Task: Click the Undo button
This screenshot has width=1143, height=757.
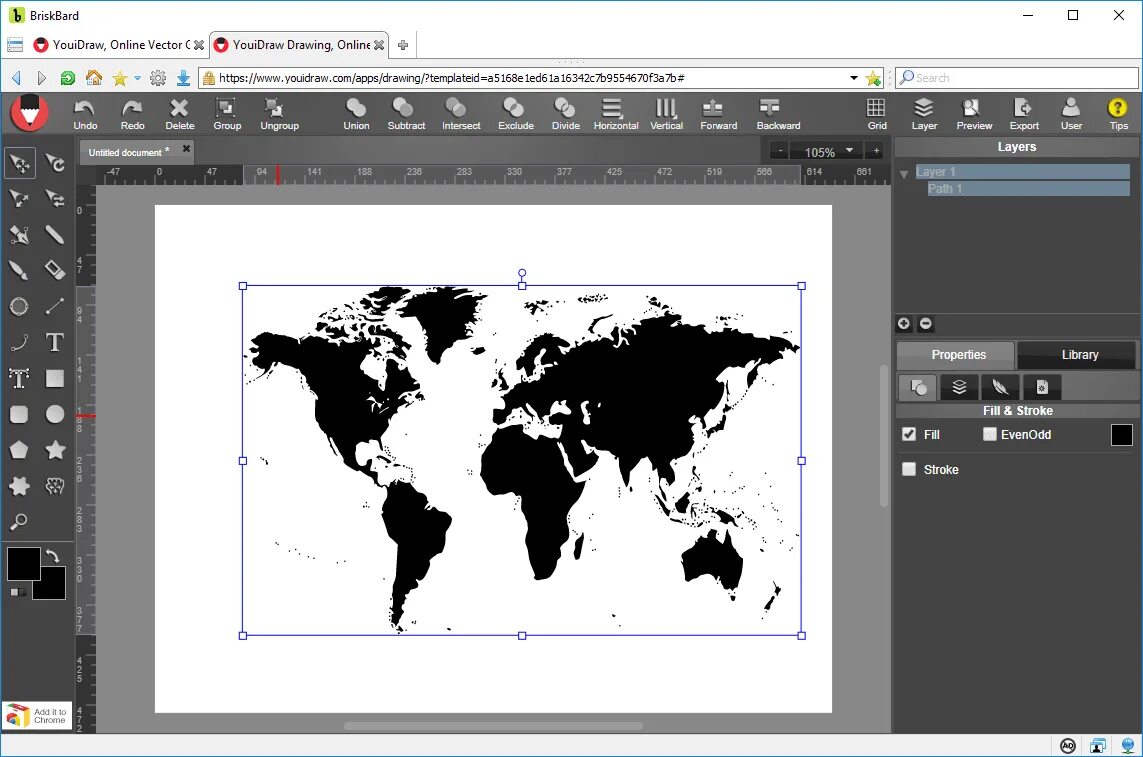Action: click(x=85, y=114)
